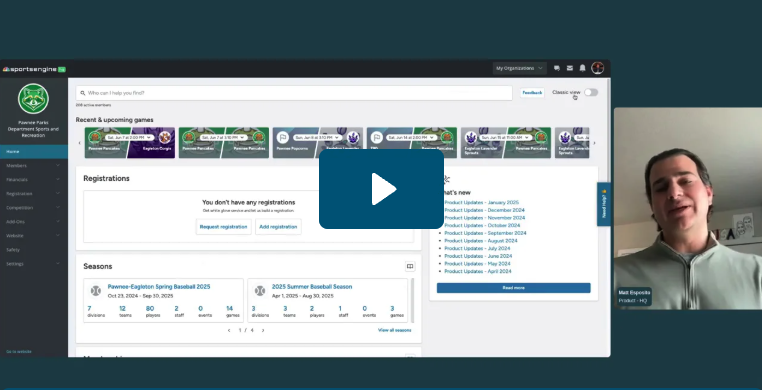This screenshot has width=762, height=390.
Task: Click the sportsengine HQ logo
Action: point(34,69)
